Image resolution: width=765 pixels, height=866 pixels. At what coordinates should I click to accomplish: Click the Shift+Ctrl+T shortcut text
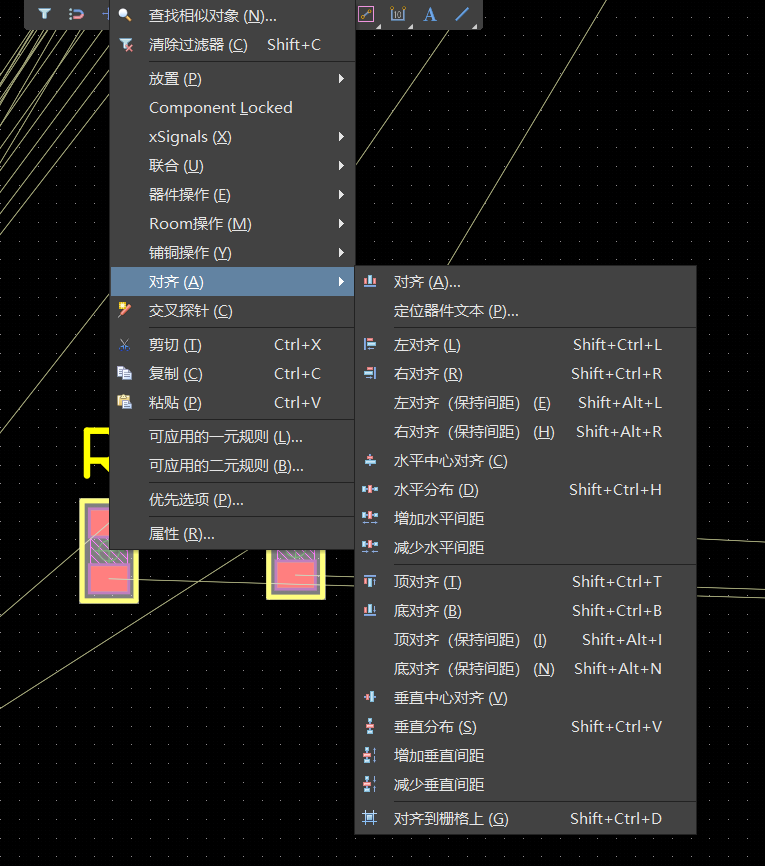click(x=616, y=582)
